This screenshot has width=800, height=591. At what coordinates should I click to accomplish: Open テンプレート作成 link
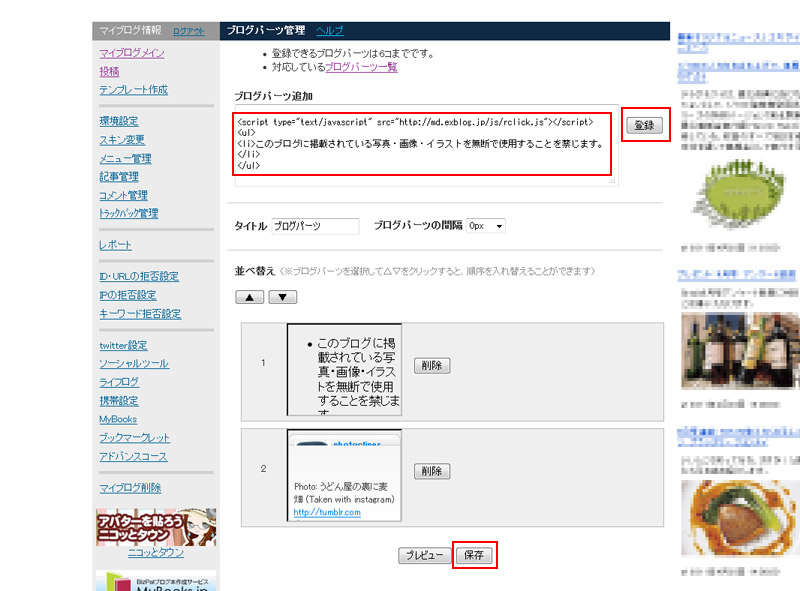click(x=133, y=90)
